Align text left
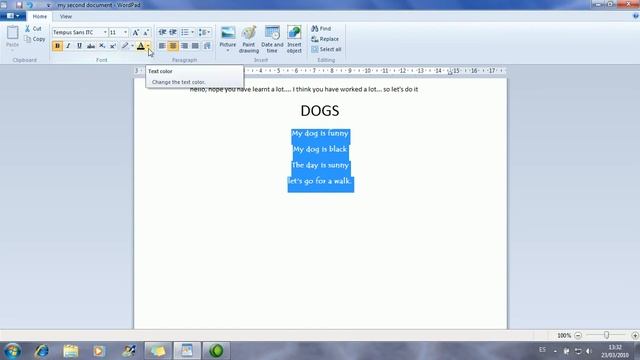Viewport: 640px width, 360px height. click(162, 46)
